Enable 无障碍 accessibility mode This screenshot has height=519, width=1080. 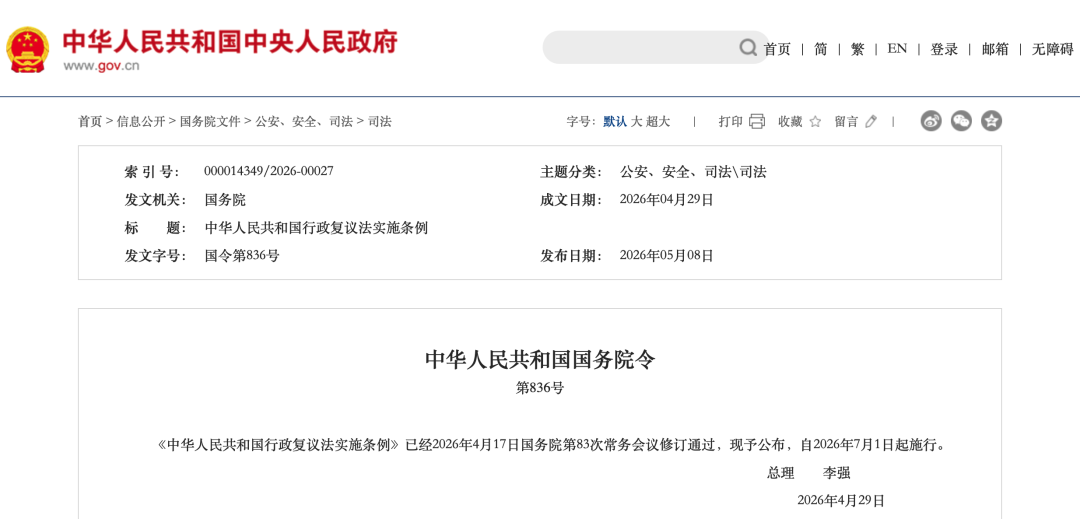click(x=1053, y=49)
